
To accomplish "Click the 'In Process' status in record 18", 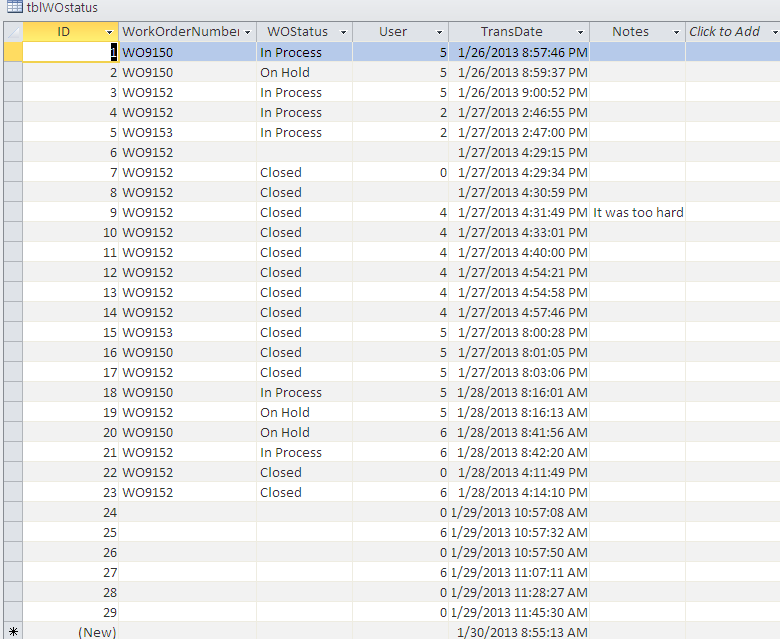I will click(x=305, y=392).
